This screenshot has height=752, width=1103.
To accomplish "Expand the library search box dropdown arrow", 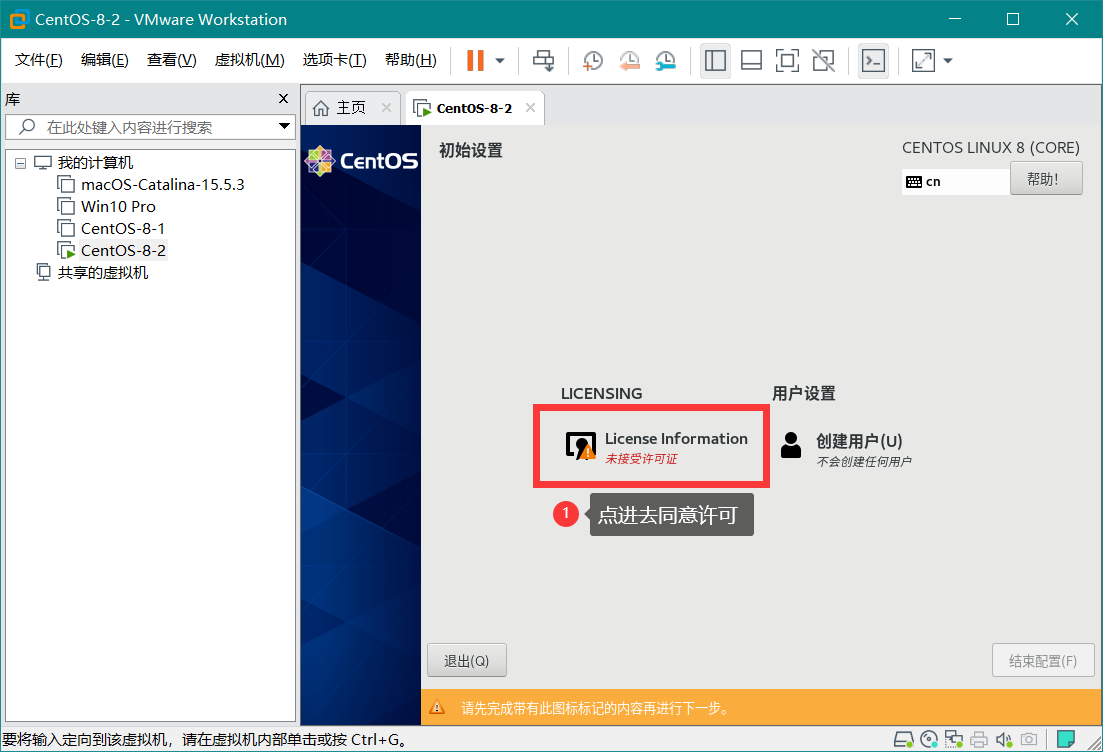I will click(x=284, y=127).
